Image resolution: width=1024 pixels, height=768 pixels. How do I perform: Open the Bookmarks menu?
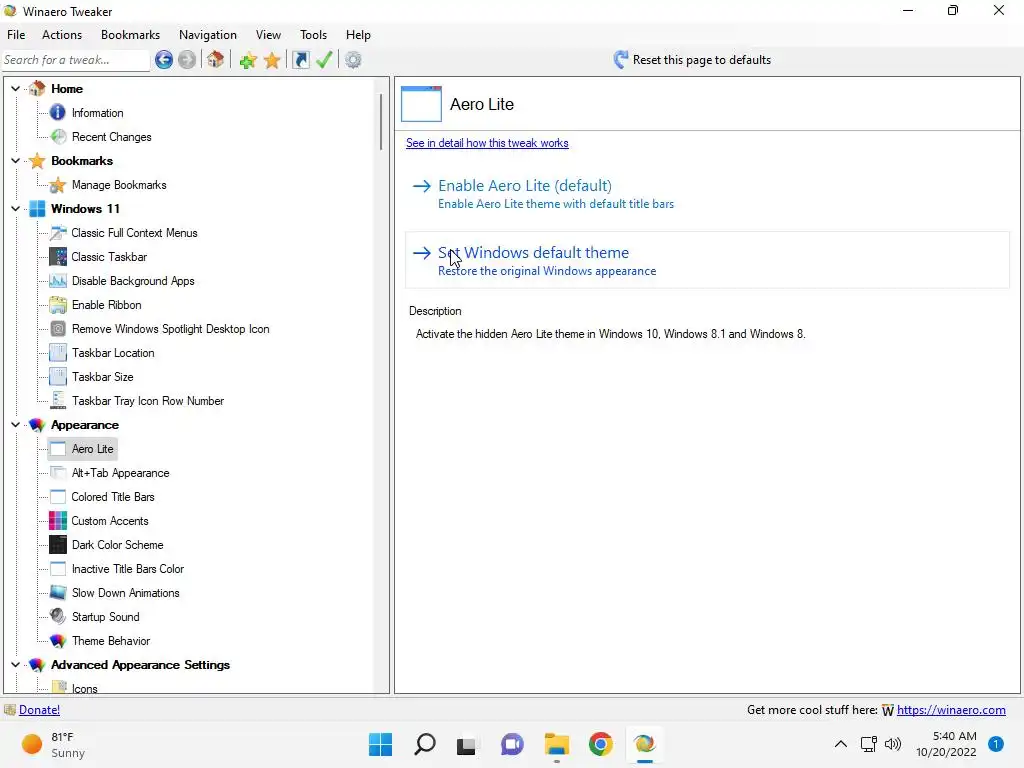coord(130,35)
